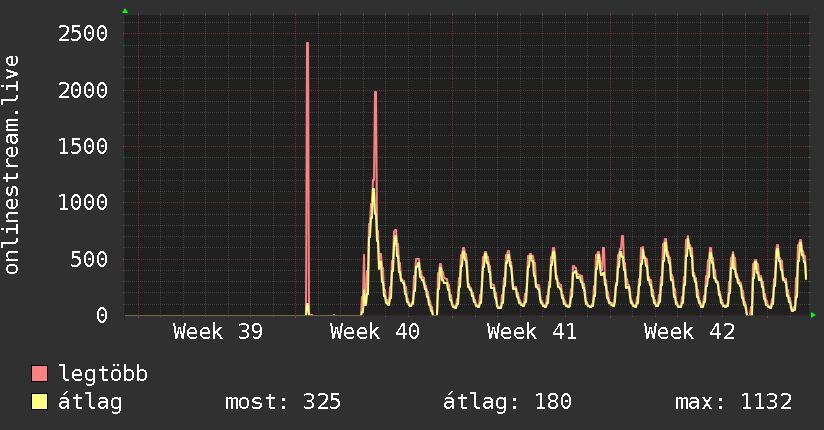Click the 1500 y-axis label

[x=83, y=147]
